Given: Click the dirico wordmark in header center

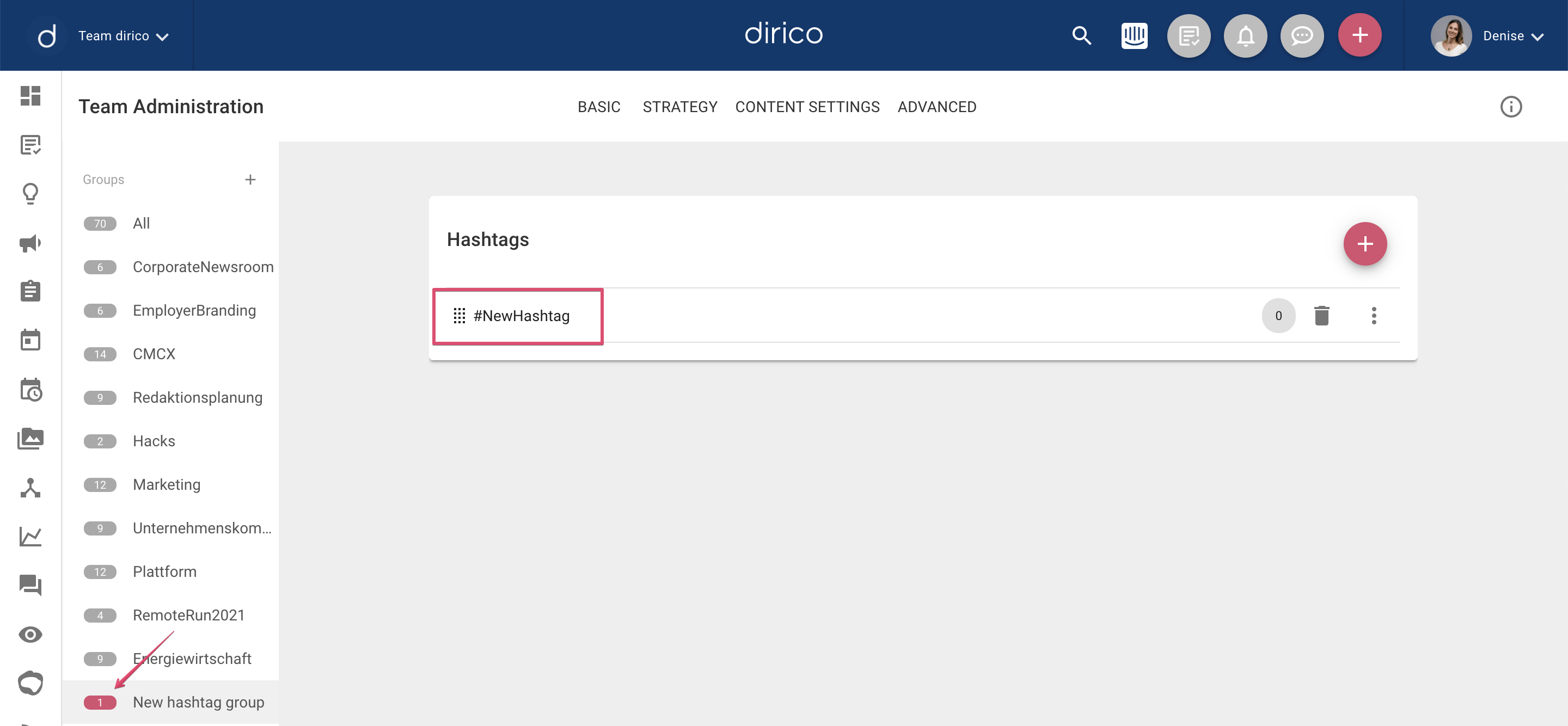Looking at the screenshot, I should click(x=783, y=34).
